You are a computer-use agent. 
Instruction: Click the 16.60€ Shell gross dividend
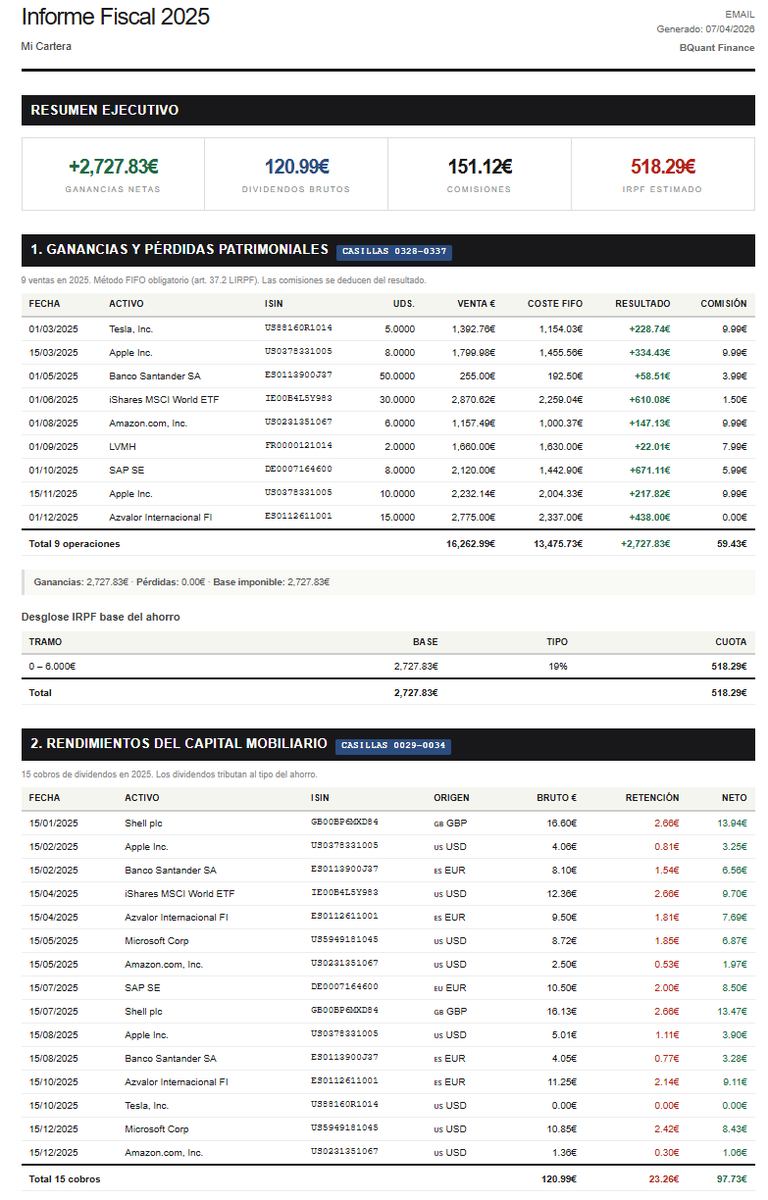[562, 823]
